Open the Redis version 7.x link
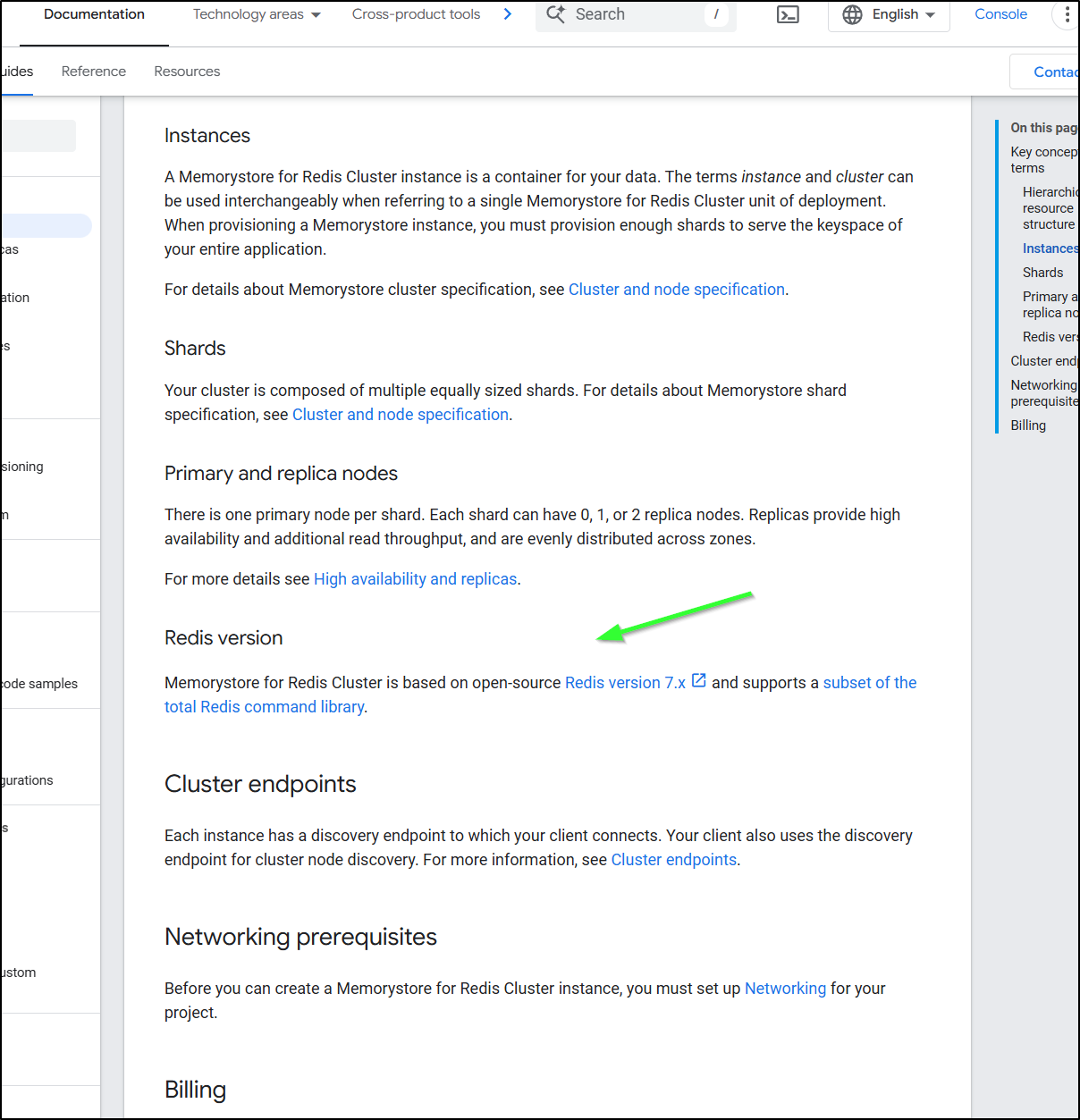The image size is (1080, 1120). click(625, 683)
